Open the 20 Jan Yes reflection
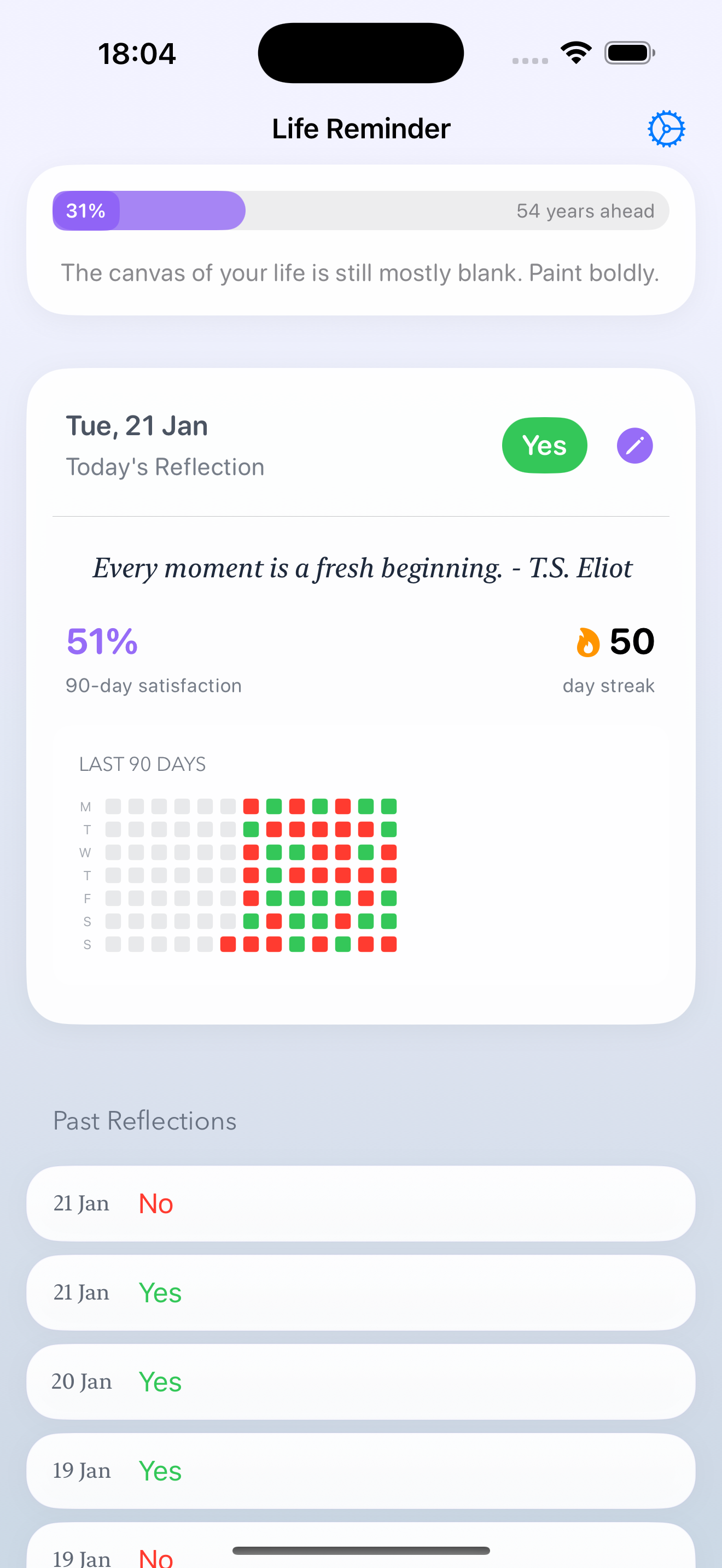This screenshot has height=1568, width=722. pos(361,1382)
